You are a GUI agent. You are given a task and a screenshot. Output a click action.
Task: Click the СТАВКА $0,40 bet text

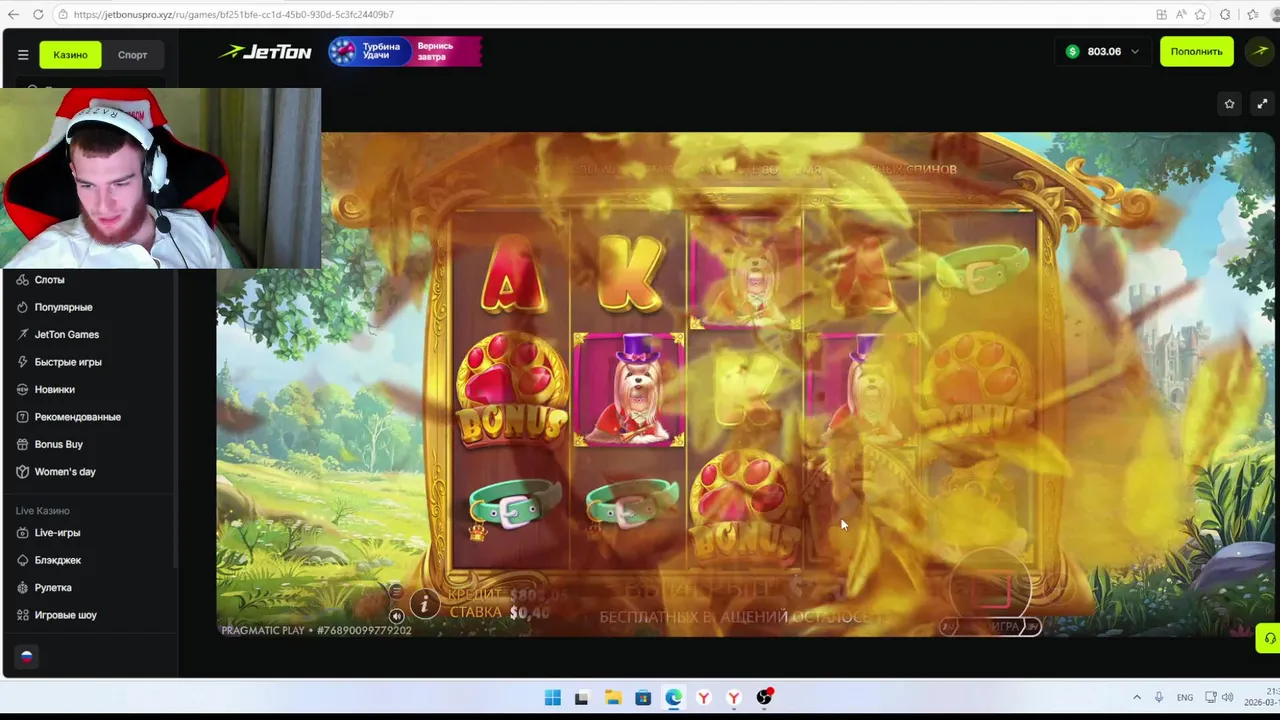499,612
